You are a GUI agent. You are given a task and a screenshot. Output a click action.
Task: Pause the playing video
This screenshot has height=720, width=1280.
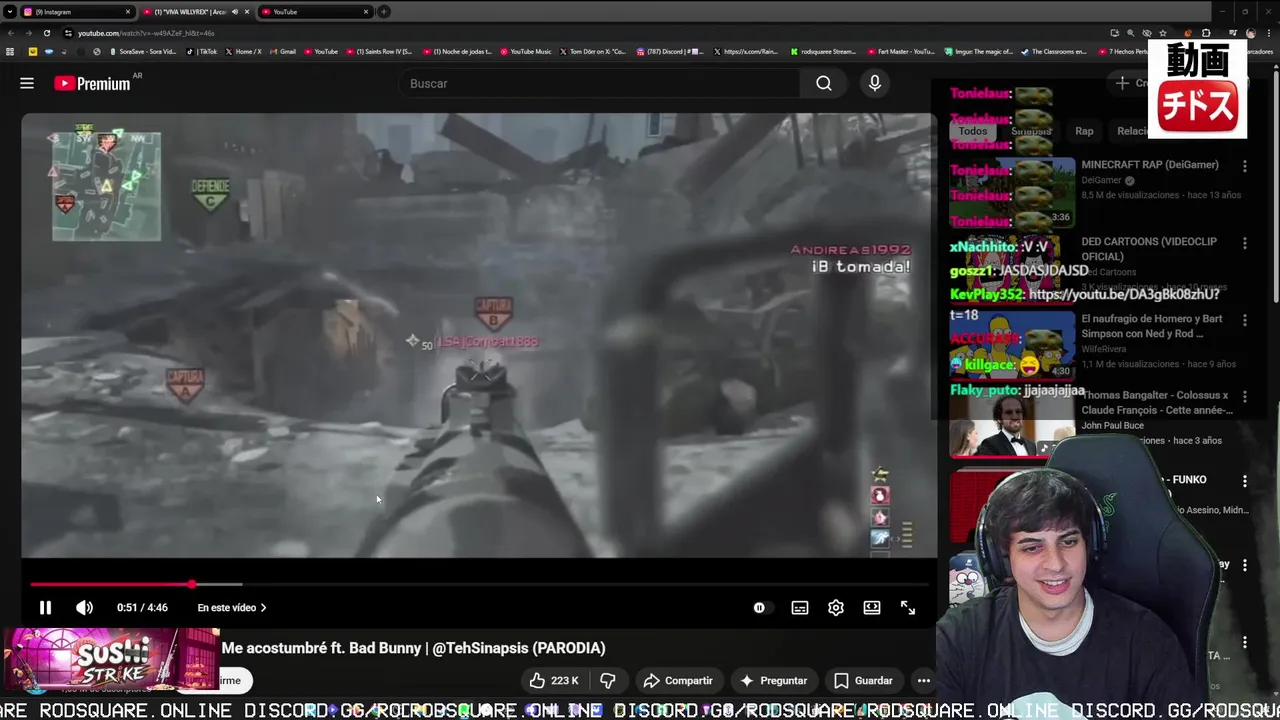[x=45, y=608]
